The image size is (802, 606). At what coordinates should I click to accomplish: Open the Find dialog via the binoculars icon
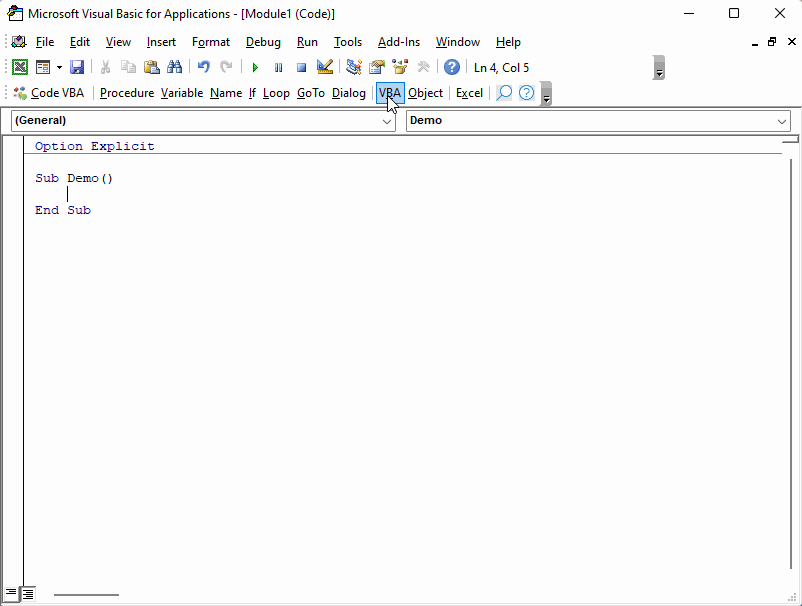click(175, 67)
